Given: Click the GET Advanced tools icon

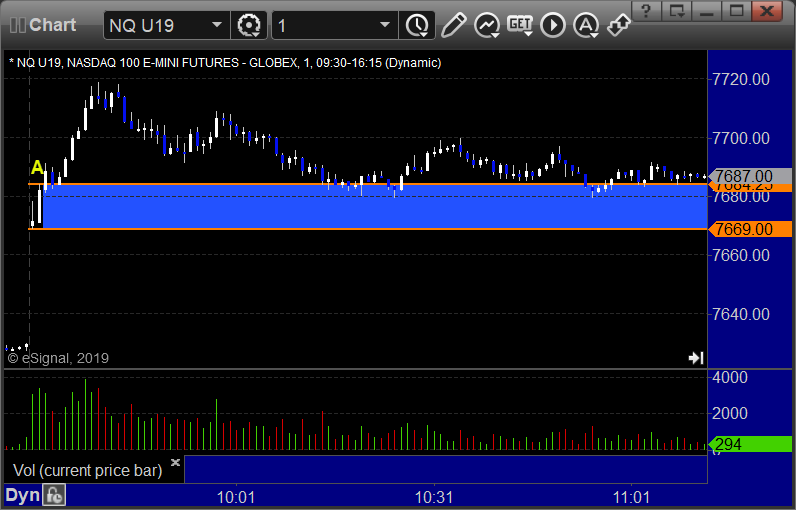Looking at the screenshot, I should click(x=520, y=25).
